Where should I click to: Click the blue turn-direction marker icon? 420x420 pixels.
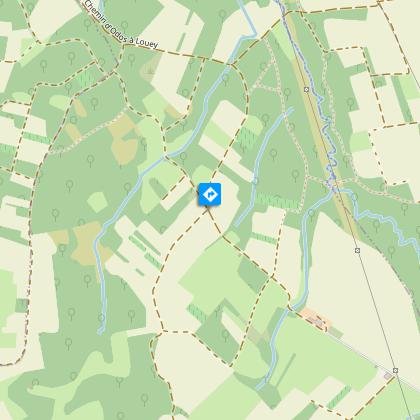coord(210,194)
